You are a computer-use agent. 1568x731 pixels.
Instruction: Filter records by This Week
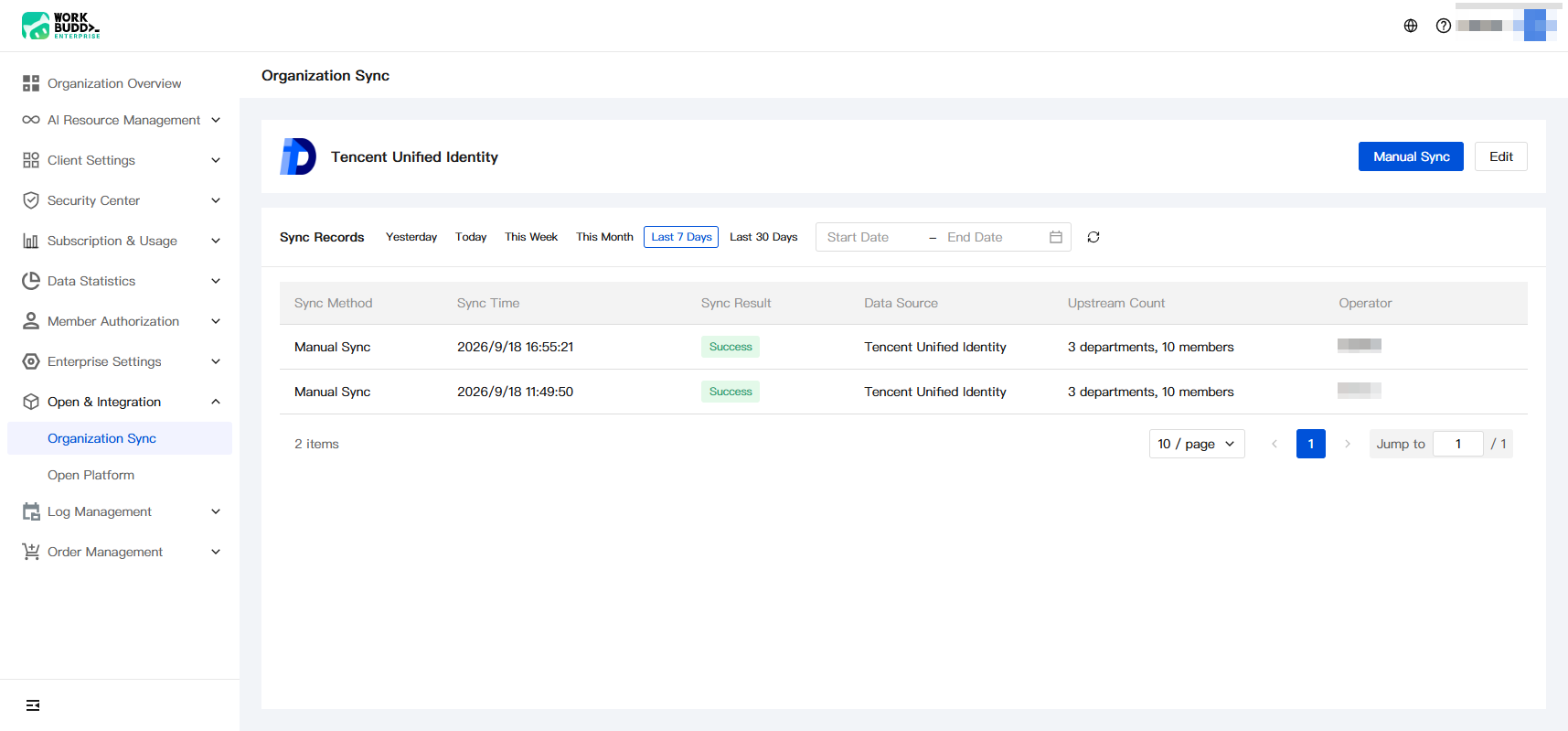click(531, 237)
